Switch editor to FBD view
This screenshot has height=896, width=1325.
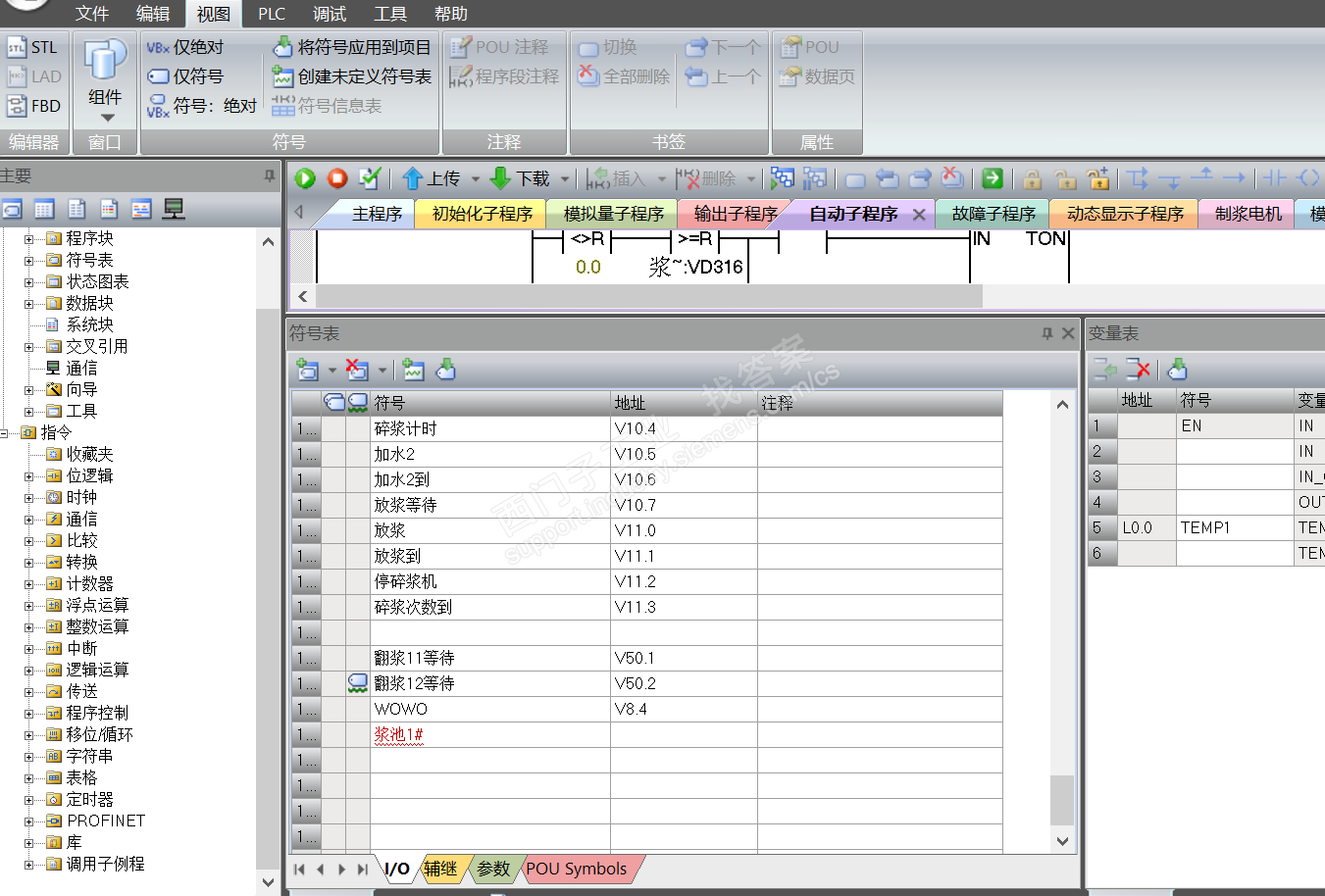[33, 106]
